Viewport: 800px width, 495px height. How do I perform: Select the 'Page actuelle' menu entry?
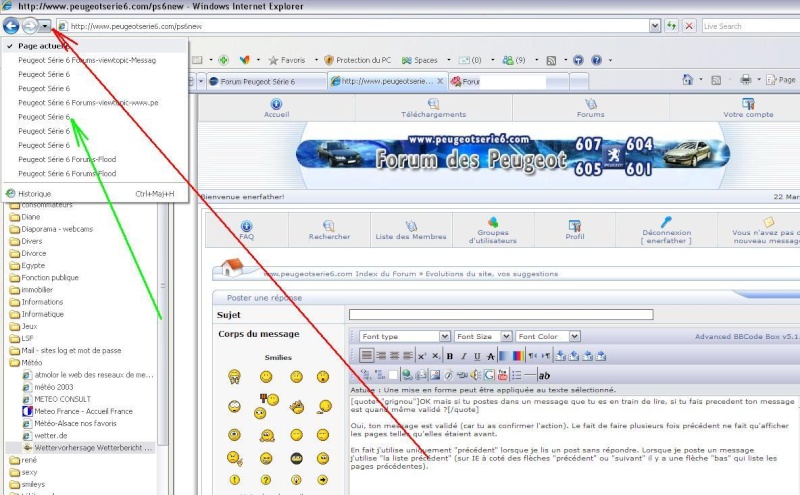42,46
